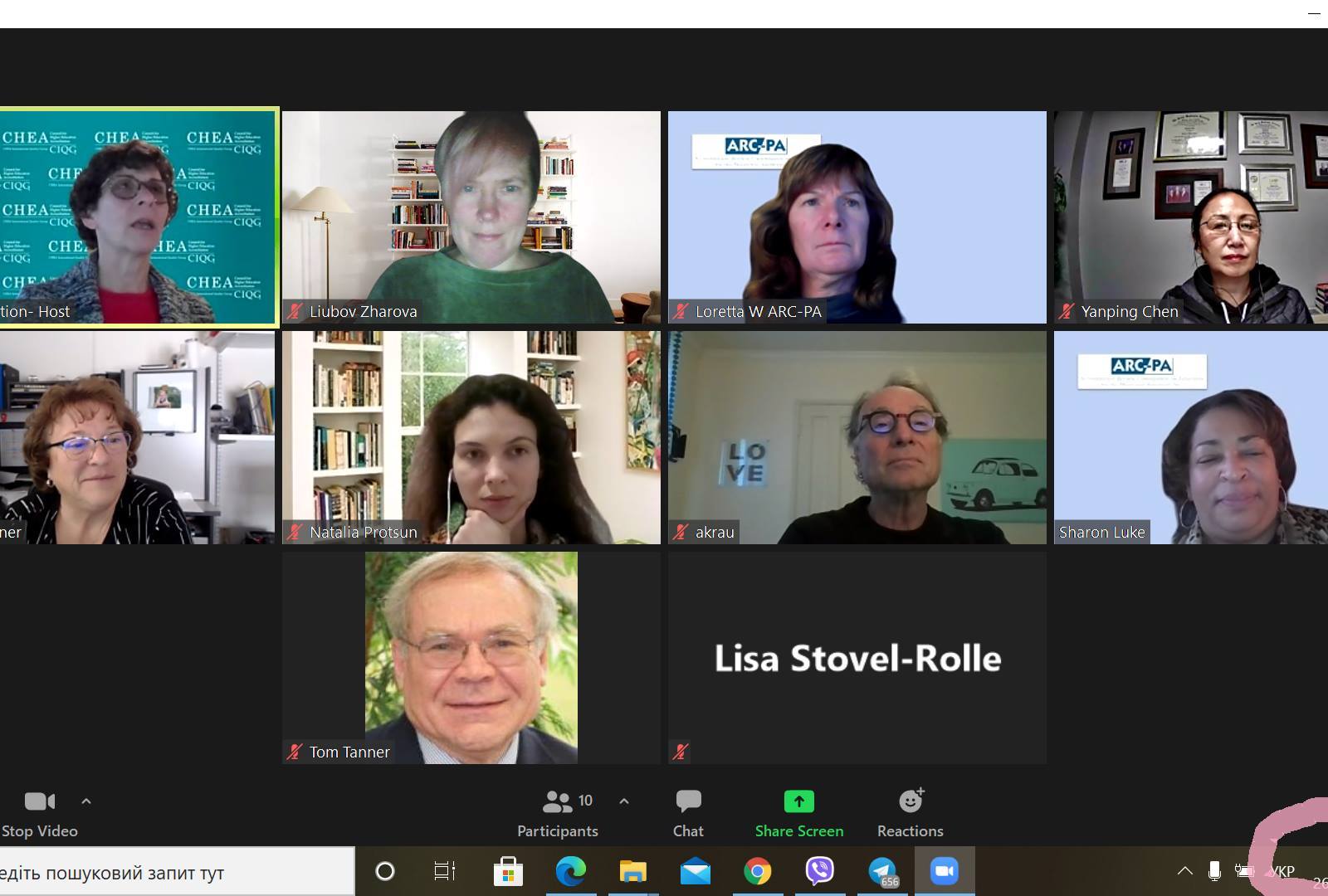Select Liubov Zharova's video tile

coord(471,217)
